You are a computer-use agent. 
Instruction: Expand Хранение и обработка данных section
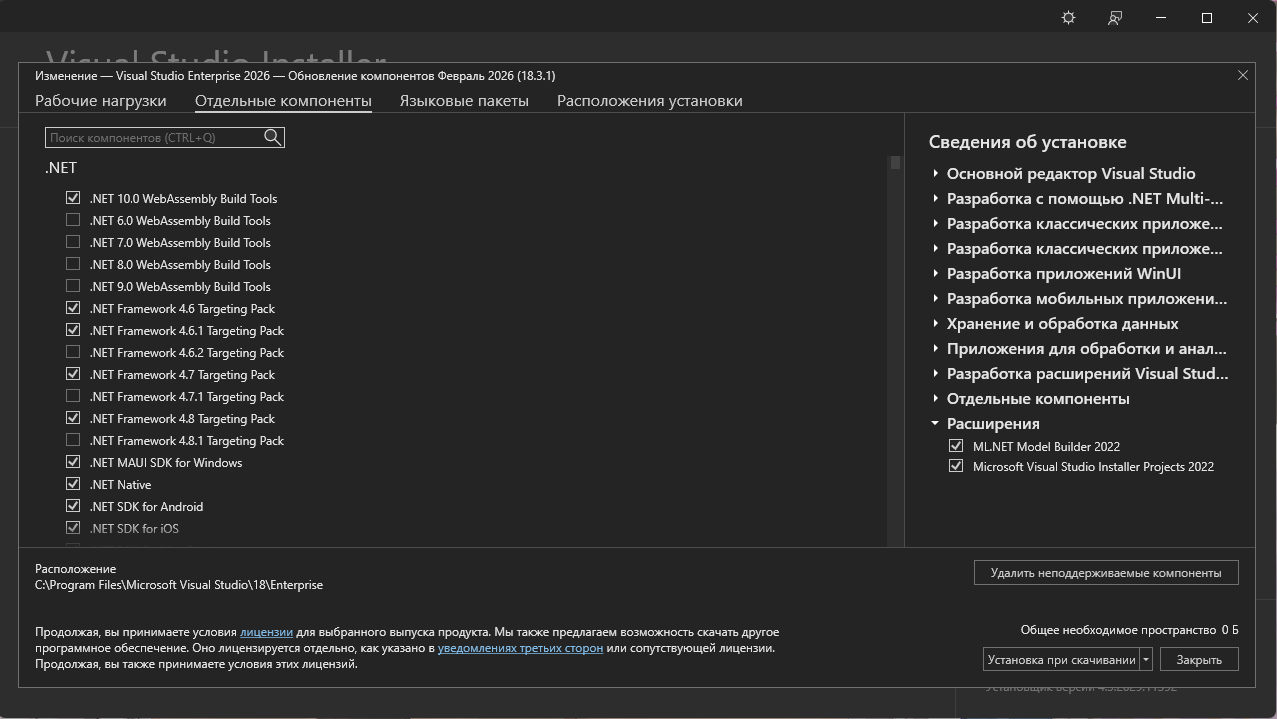(x=935, y=324)
